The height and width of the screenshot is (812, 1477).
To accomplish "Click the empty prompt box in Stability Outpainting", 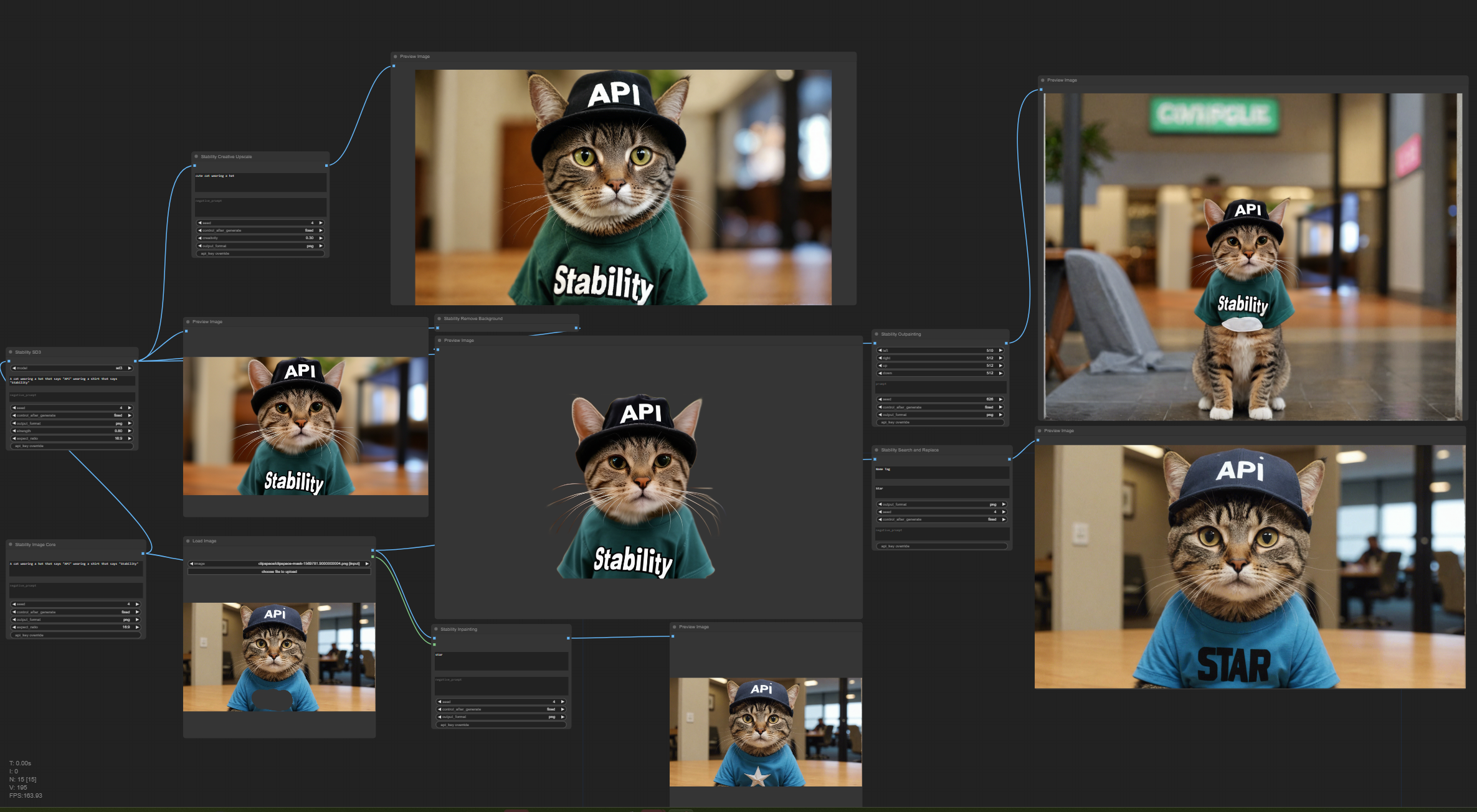I will 940,387.
